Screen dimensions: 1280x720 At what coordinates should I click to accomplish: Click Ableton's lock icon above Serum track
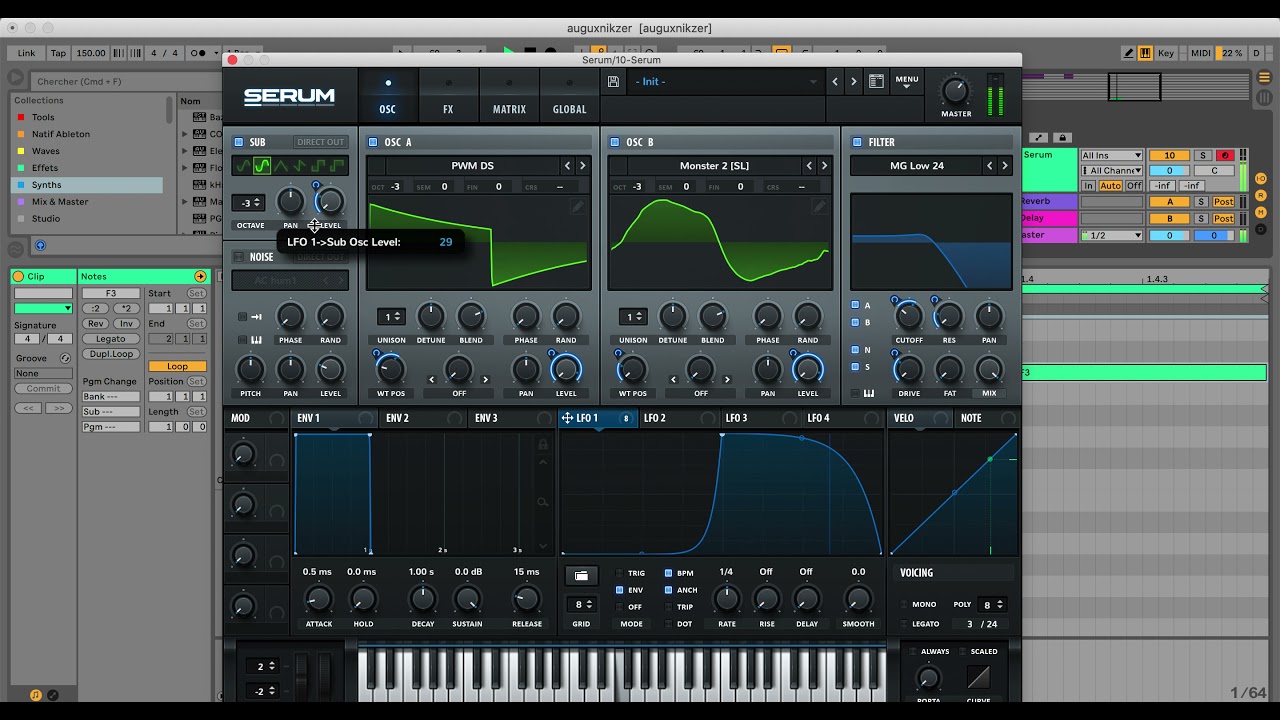click(x=1063, y=138)
